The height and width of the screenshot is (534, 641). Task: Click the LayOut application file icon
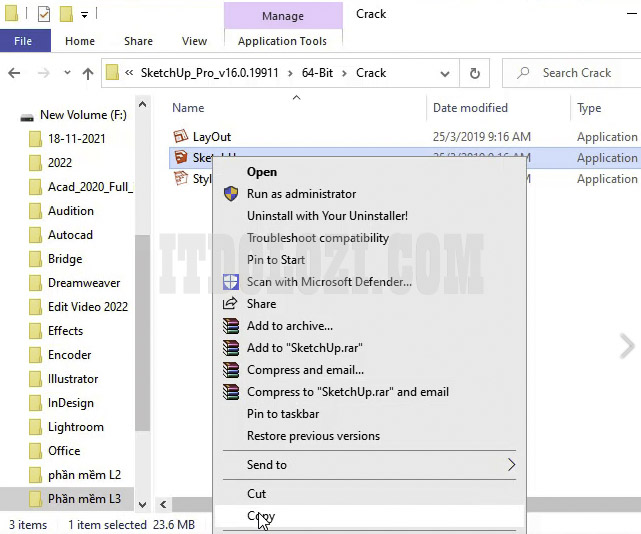coord(181,137)
